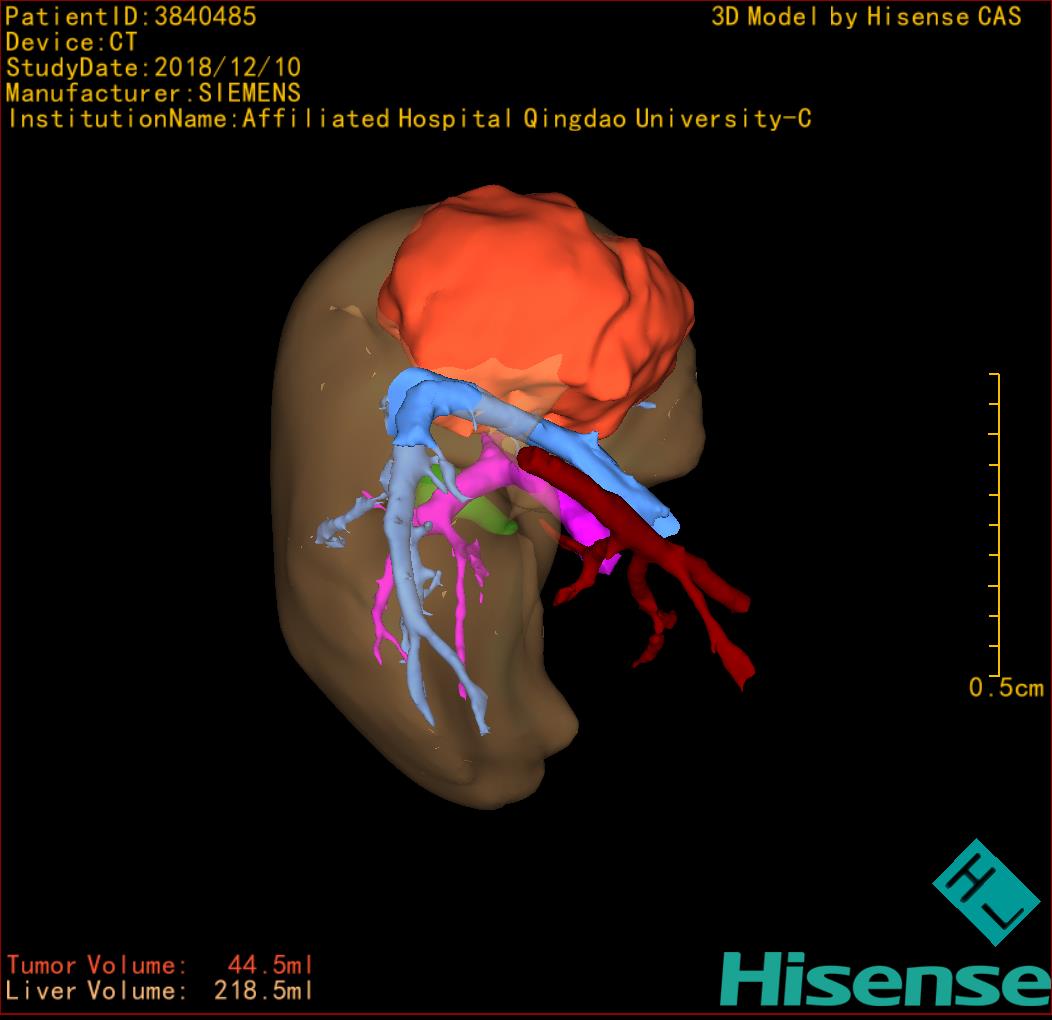
Task: Click the StudyDate:2018/12/10 text
Action: point(153,67)
